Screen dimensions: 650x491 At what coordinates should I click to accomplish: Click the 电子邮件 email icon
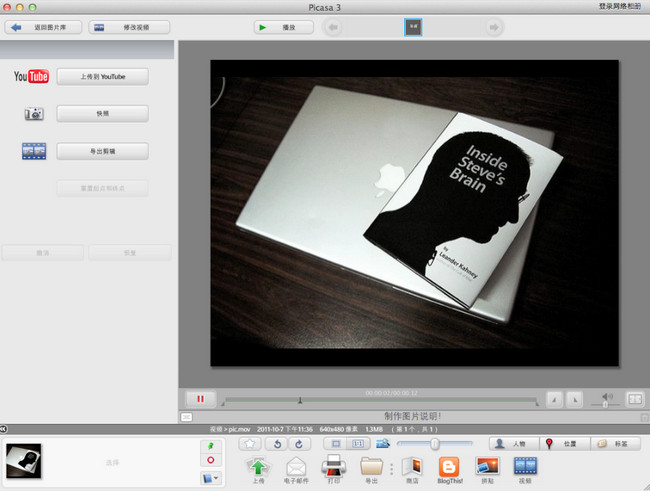click(x=296, y=469)
